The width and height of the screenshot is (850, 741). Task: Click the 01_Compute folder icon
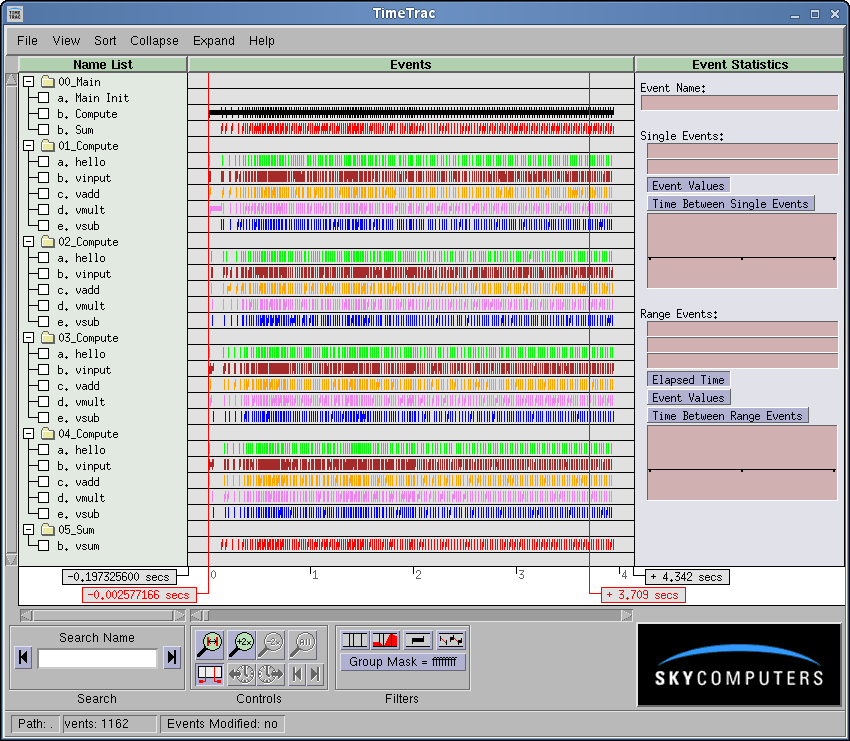[x=48, y=146]
